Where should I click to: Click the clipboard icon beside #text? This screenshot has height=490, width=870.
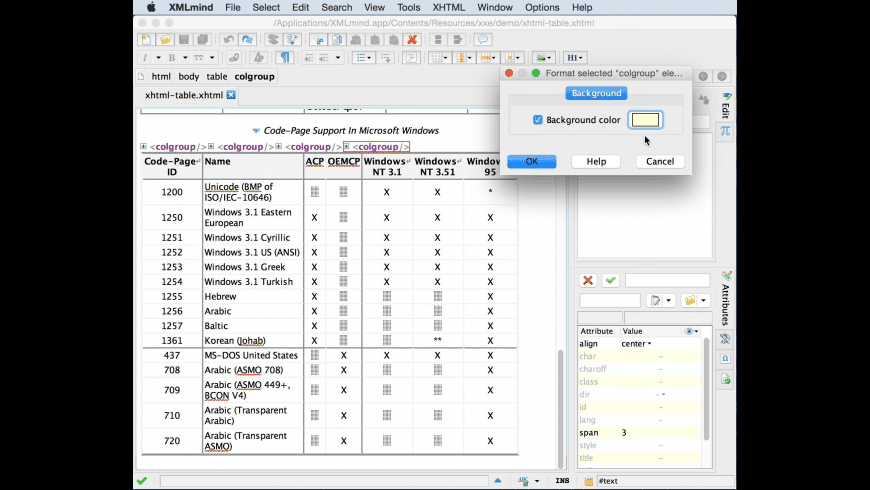589,481
